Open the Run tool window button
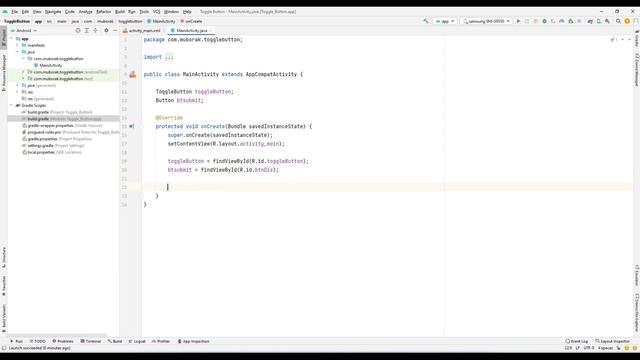 (x=16, y=341)
